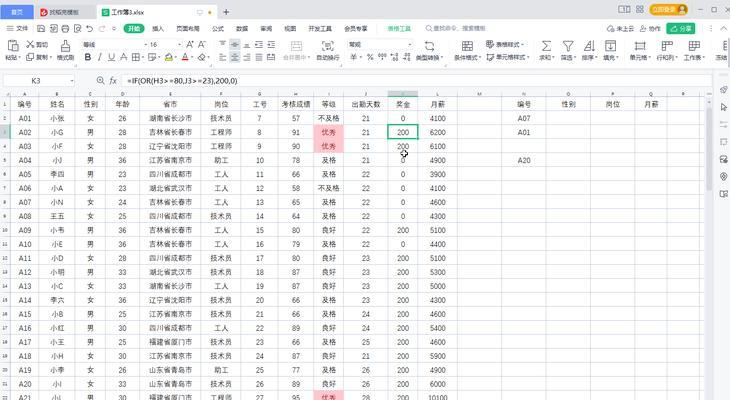Click the Sum (求和) sigma icon
The image size is (730, 400).
coord(546,46)
